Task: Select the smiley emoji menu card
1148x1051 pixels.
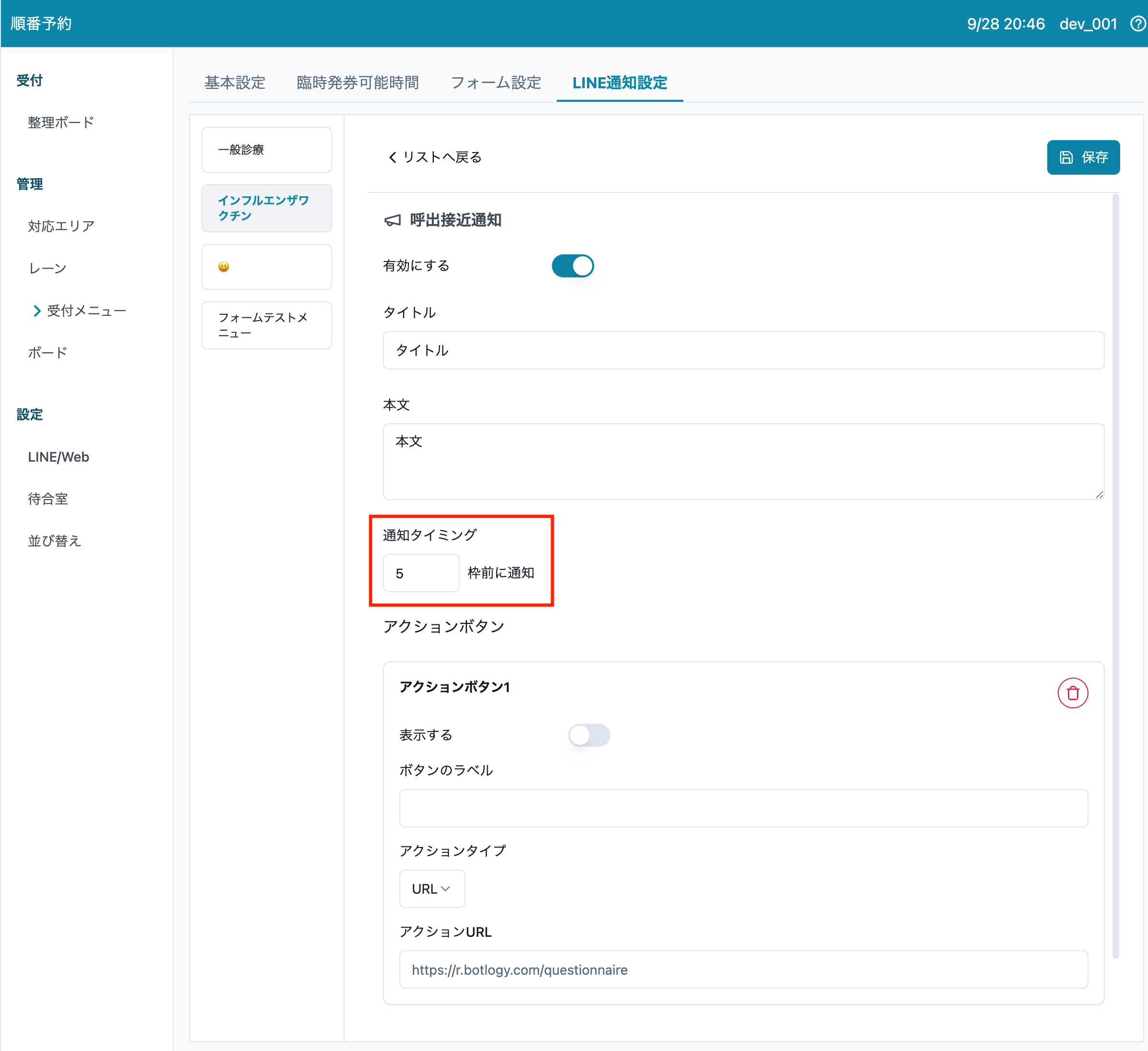Action: click(266, 267)
